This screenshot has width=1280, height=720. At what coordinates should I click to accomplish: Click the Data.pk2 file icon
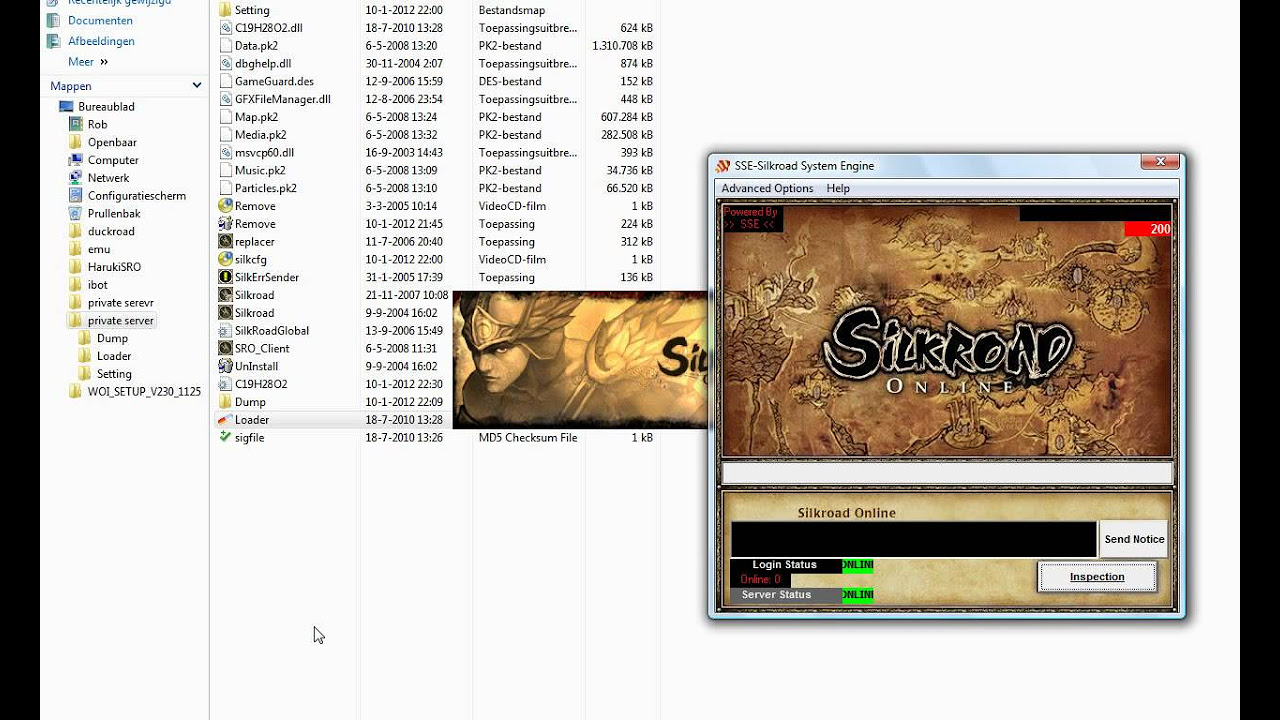[225, 46]
